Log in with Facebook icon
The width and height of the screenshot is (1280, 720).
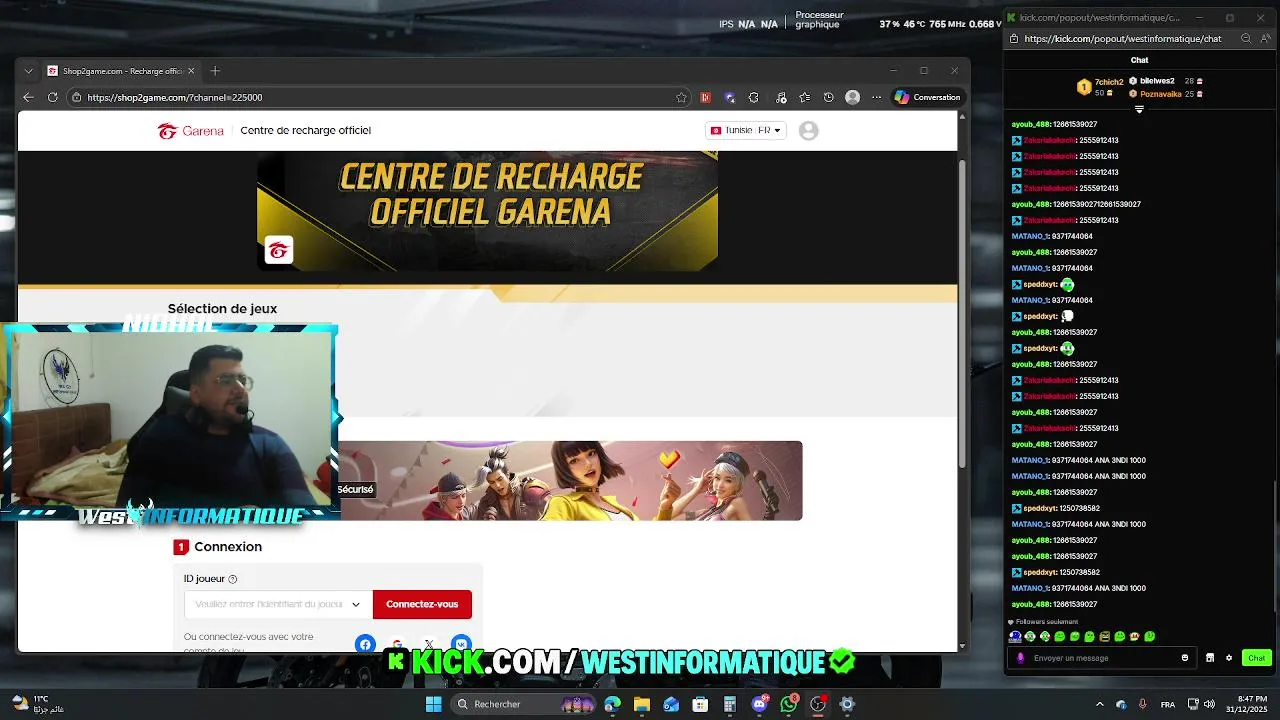(x=365, y=644)
